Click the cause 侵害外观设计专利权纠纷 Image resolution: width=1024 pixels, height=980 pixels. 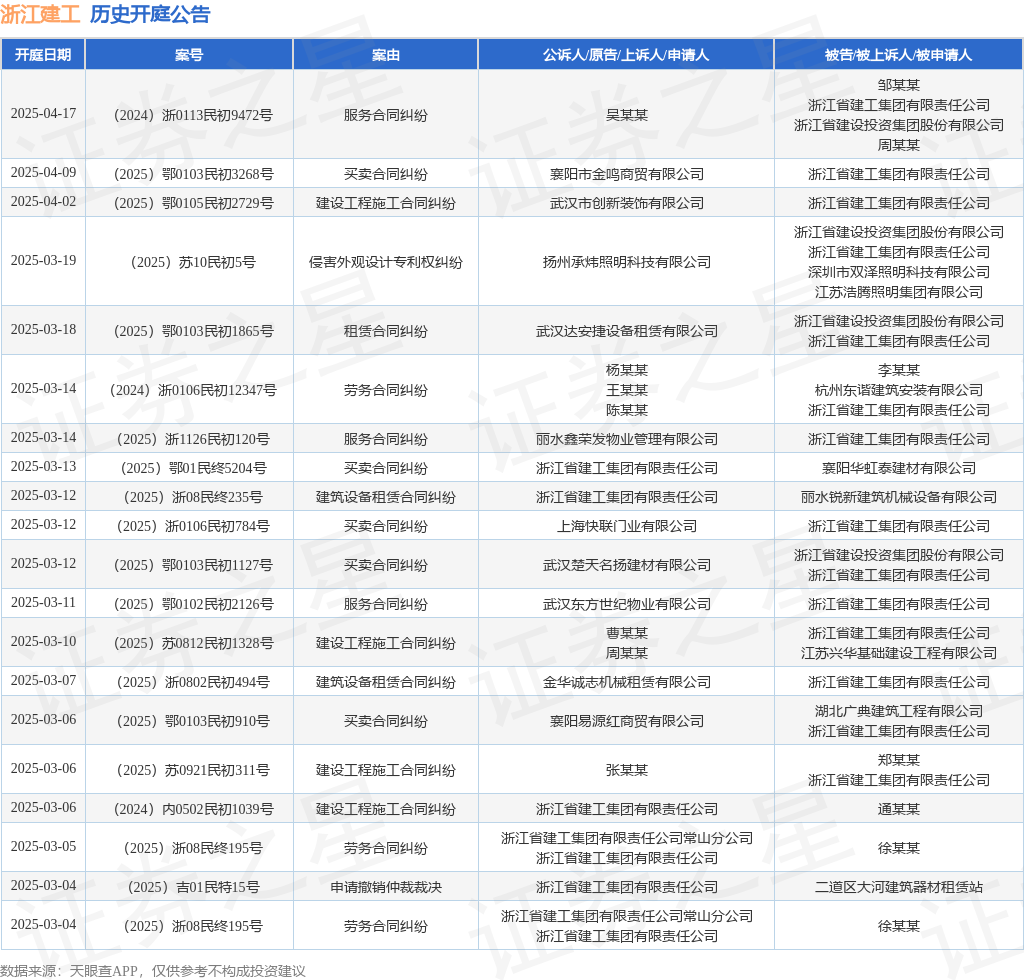coord(385,262)
